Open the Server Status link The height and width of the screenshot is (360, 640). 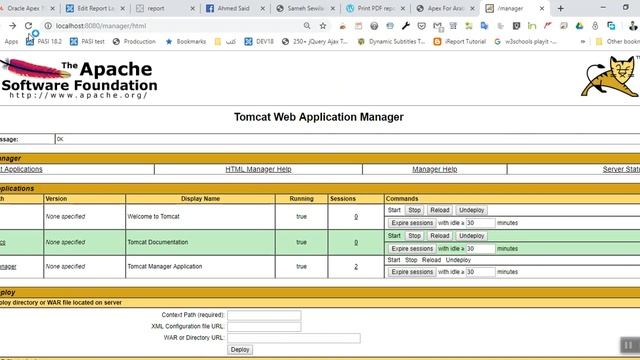click(x=621, y=169)
